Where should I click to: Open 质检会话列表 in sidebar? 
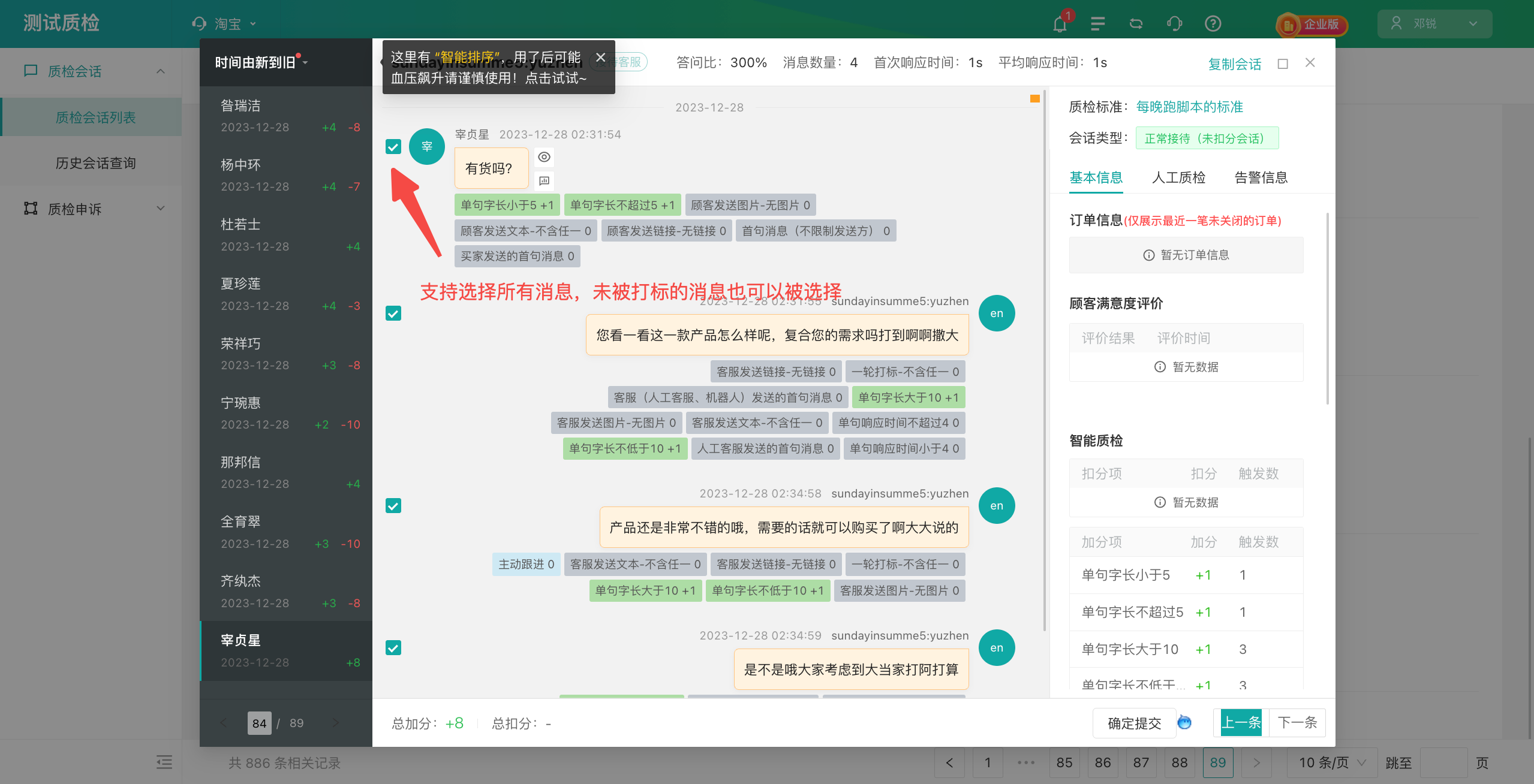[x=92, y=117]
